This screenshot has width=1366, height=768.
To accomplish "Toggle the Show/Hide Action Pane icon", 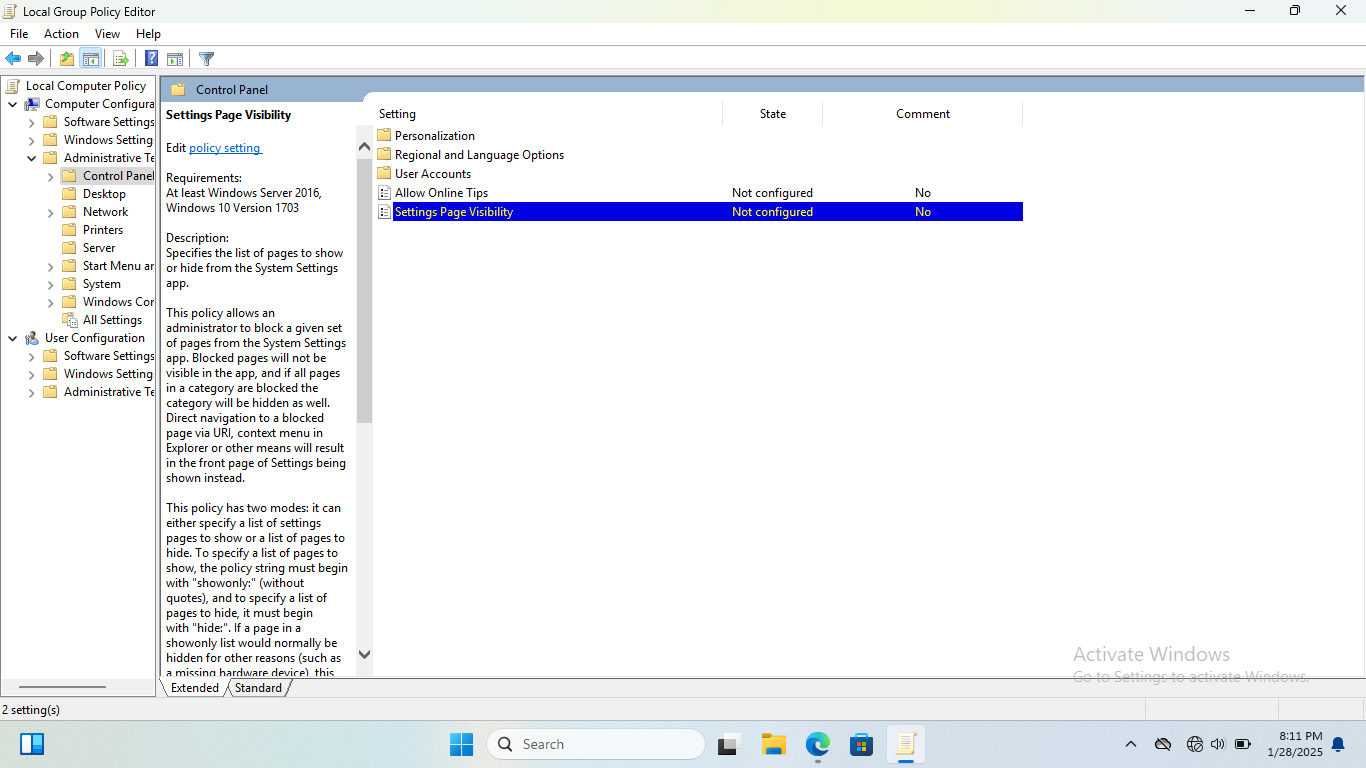I will (175, 59).
